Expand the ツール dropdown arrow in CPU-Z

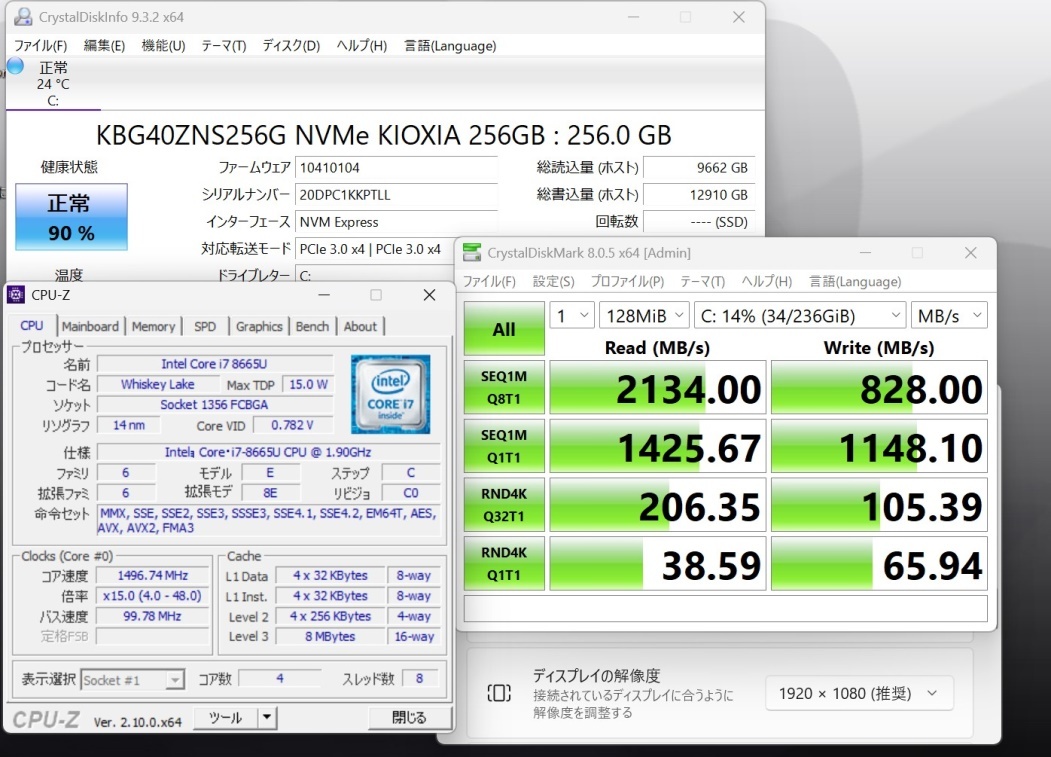[x=267, y=718]
